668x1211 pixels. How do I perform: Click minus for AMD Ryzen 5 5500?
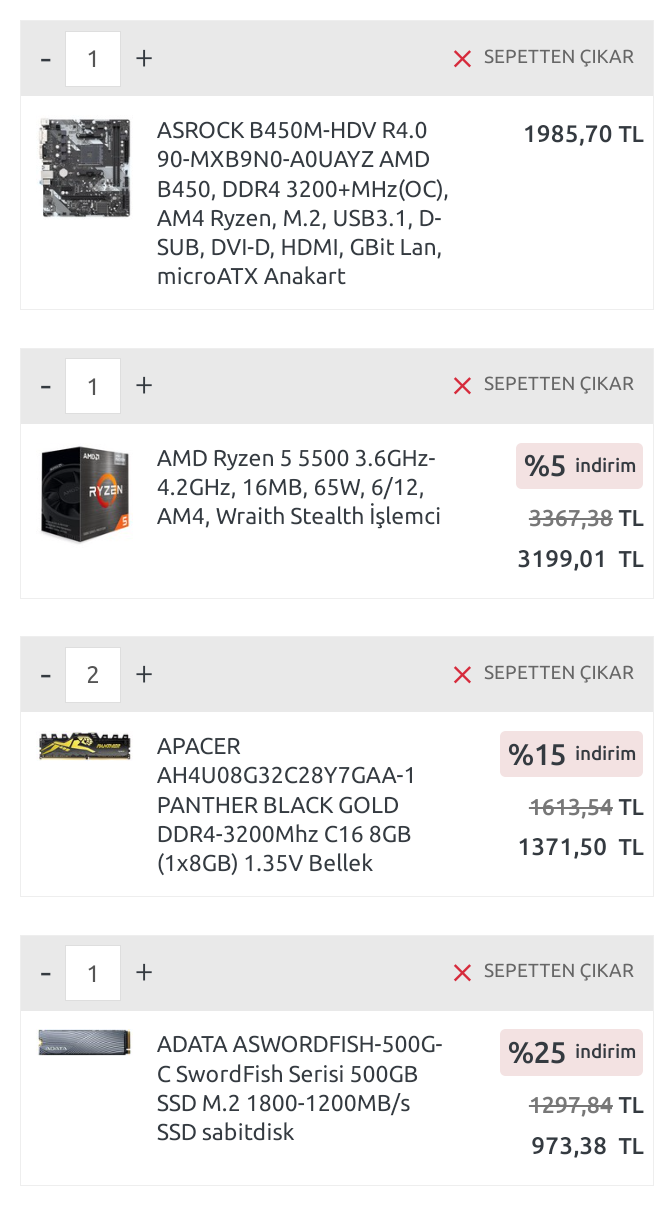click(45, 385)
